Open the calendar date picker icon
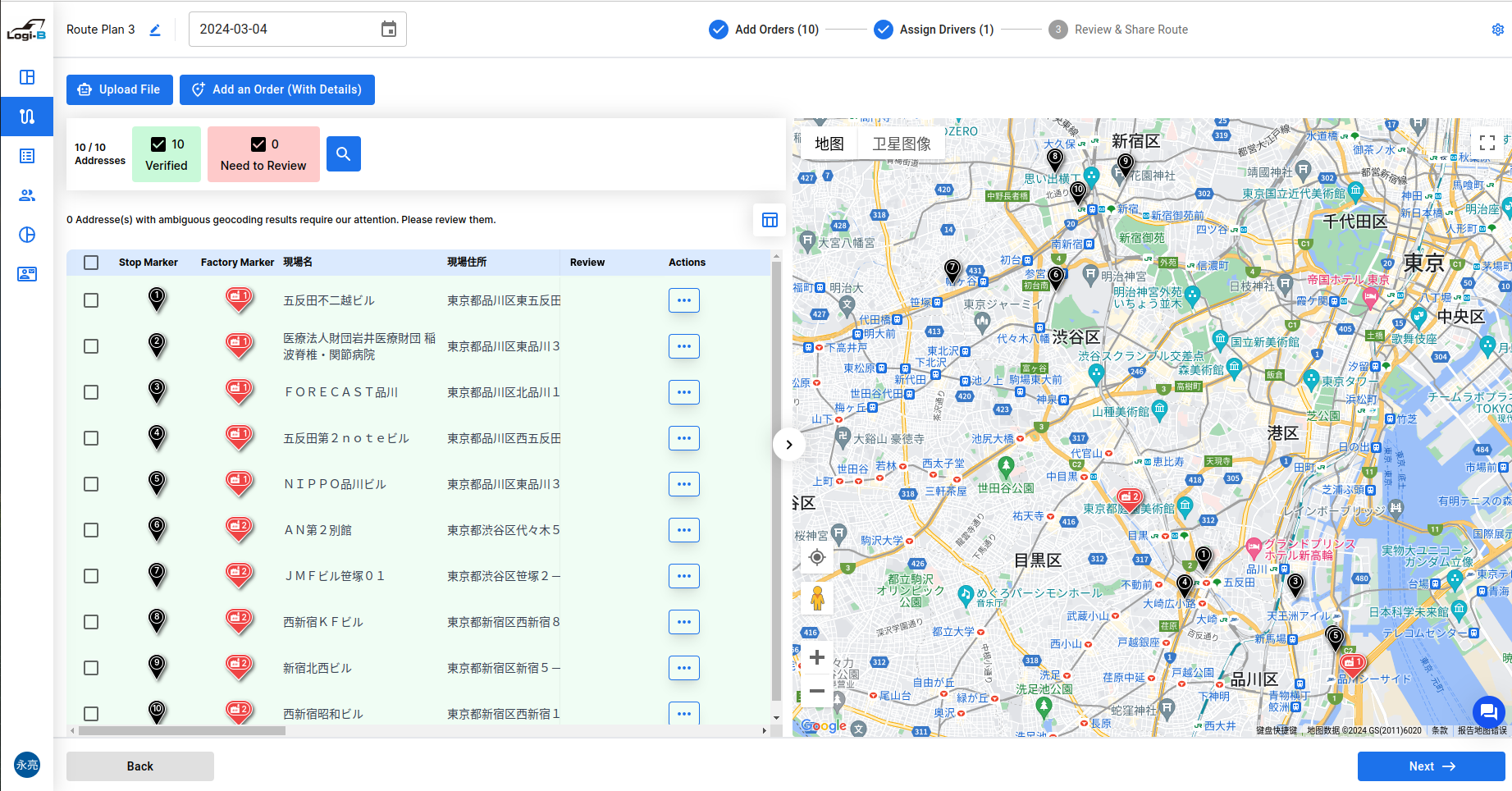 [x=389, y=30]
